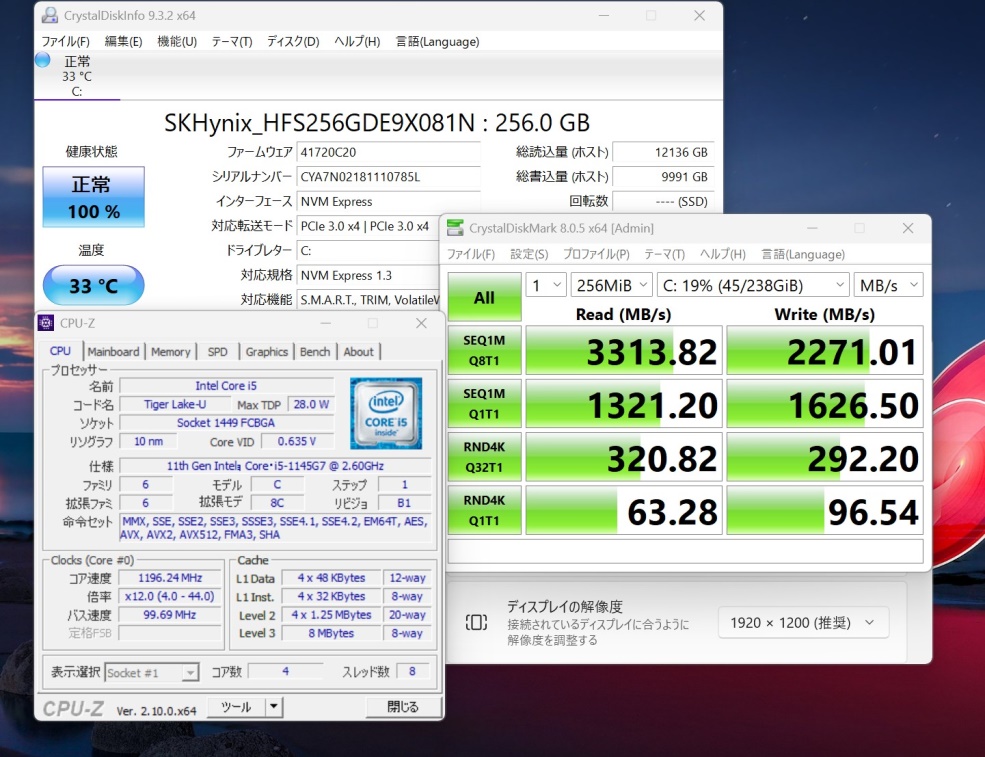985x757 pixels.
Task: Click the CrystalDiskInfo app icon in title bar
Action: tap(50, 15)
